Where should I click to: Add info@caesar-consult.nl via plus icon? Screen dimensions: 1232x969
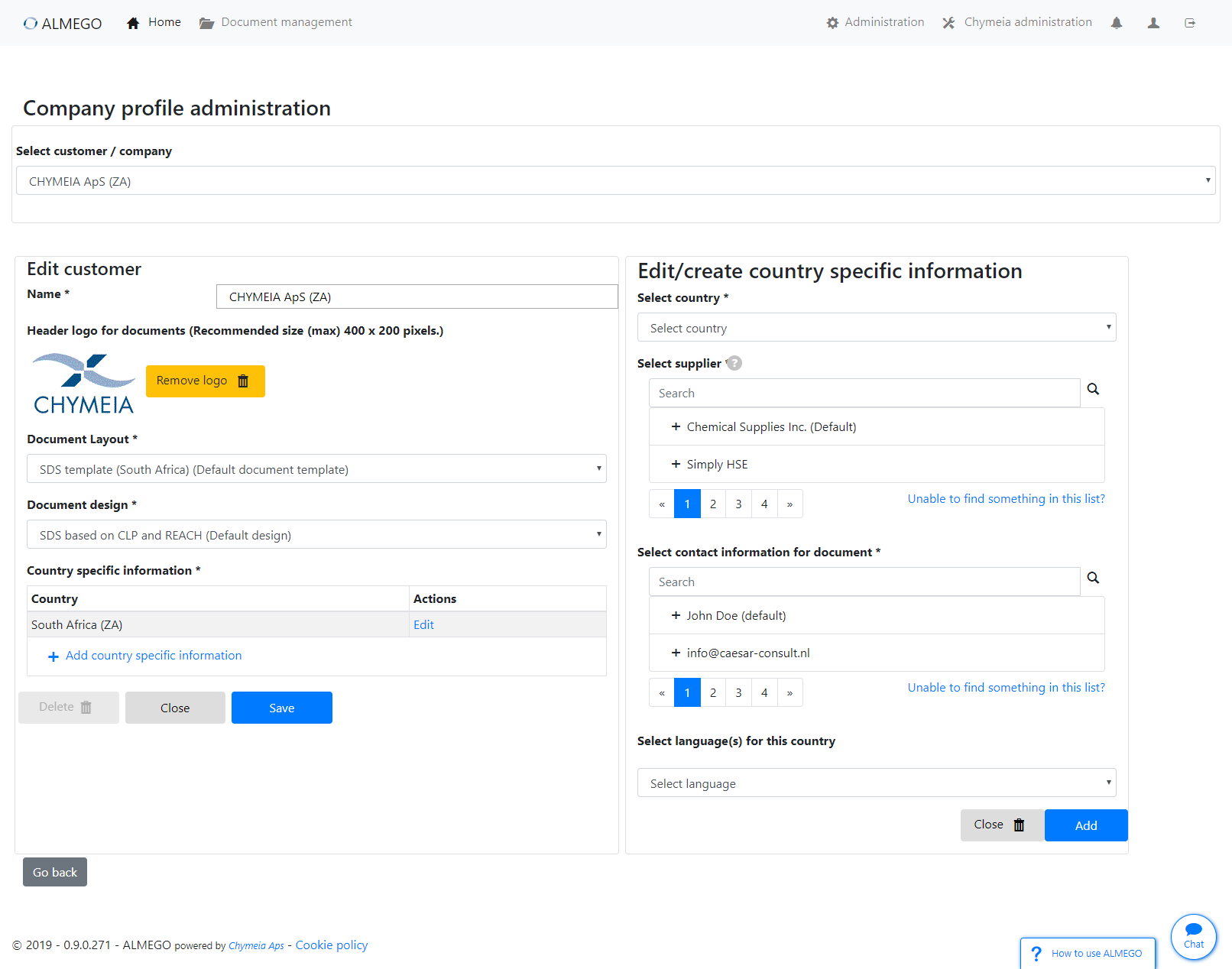[676, 653]
